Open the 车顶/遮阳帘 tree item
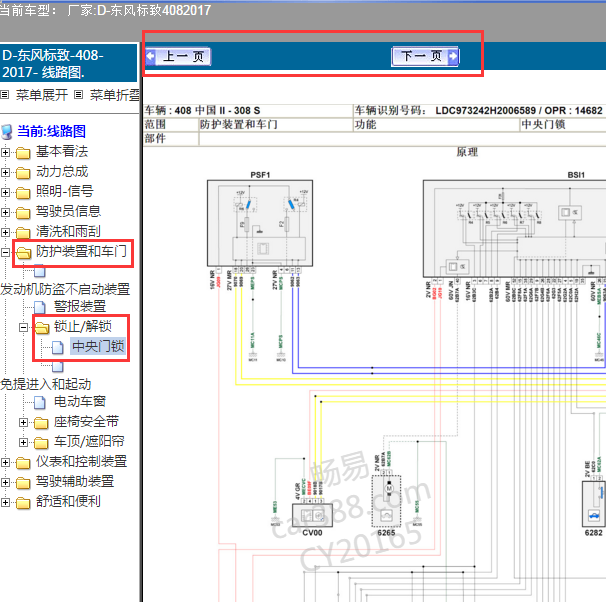Image resolution: width=606 pixels, height=602 pixels. click(x=89, y=441)
